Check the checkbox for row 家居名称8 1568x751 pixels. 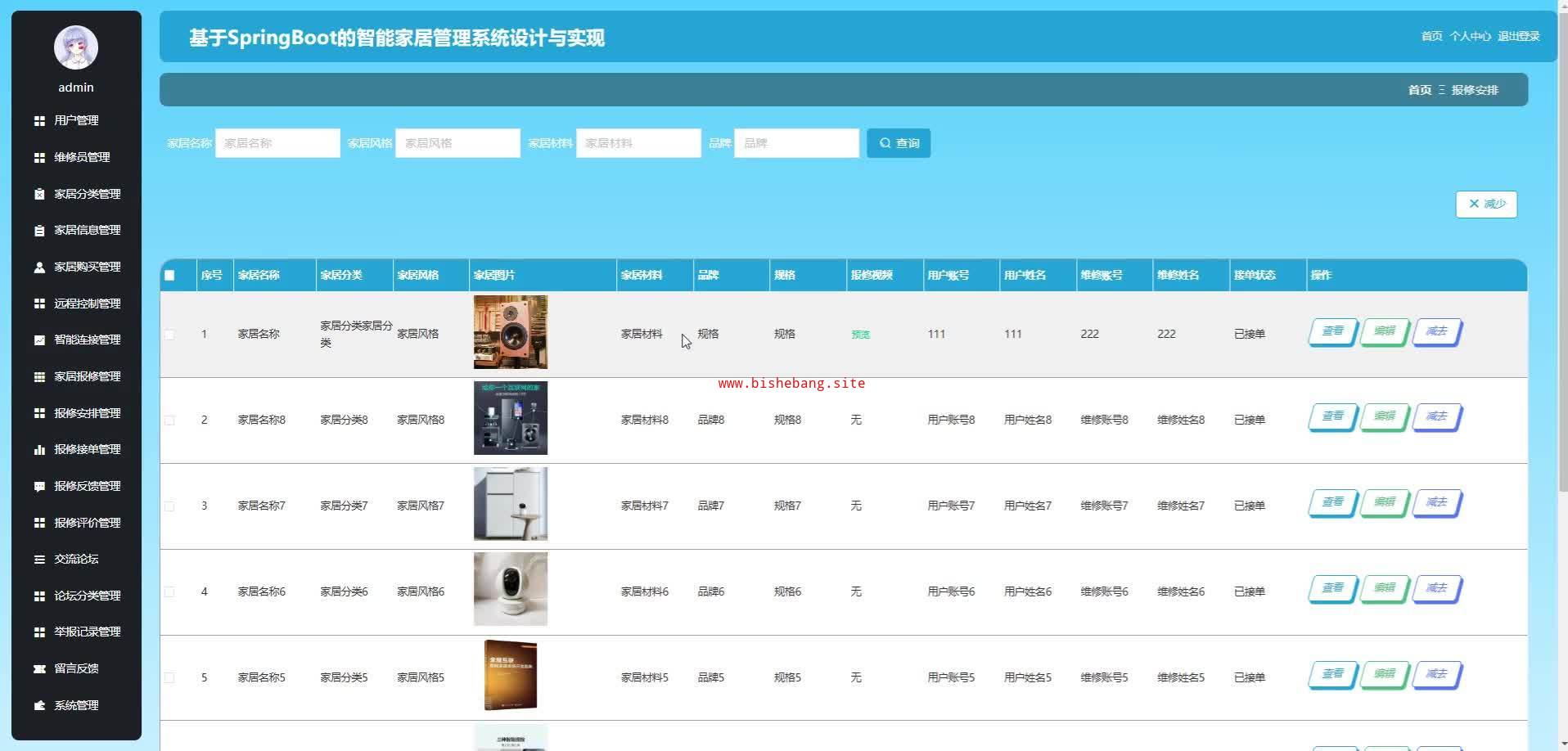(x=169, y=420)
